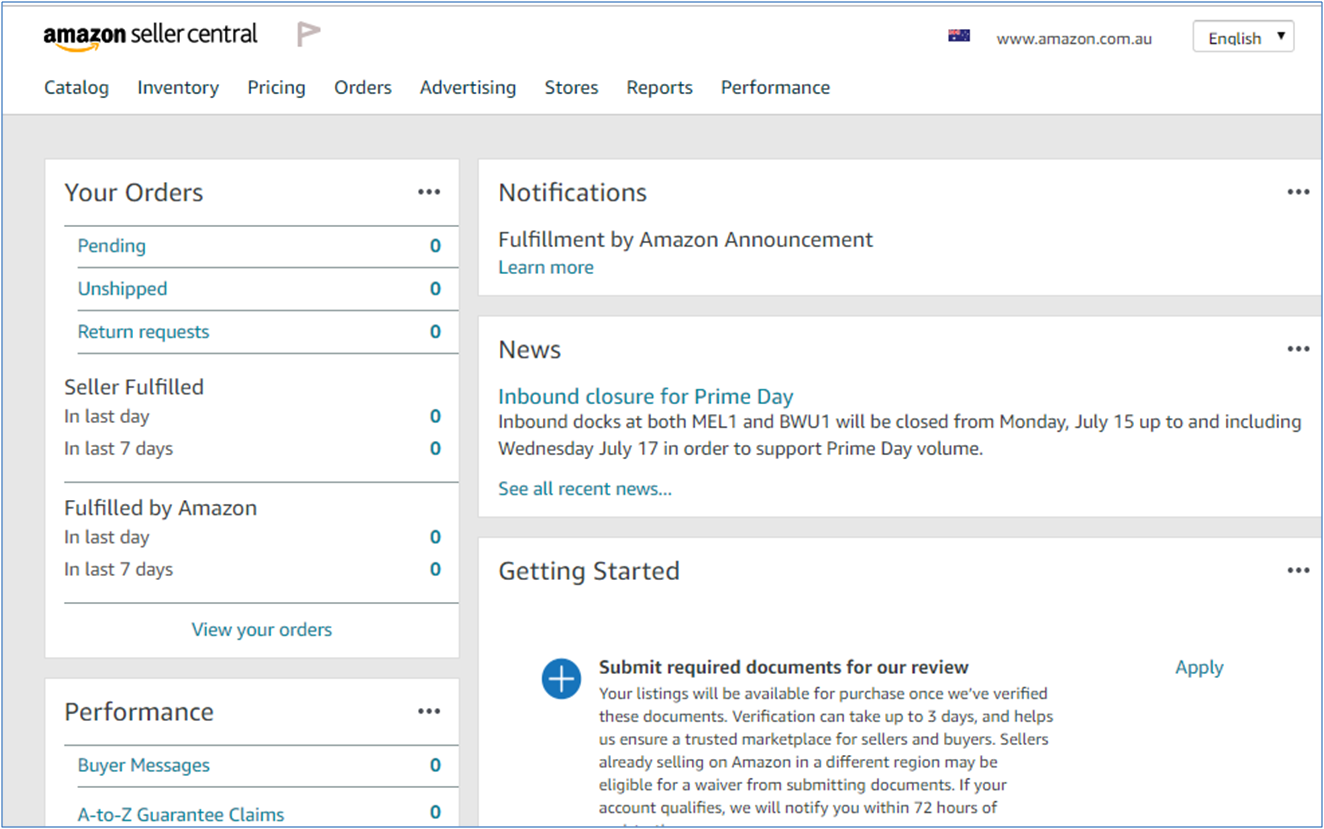Click Apply for document submission
Viewport: 1324px width, 829px height.
coord(1199,667)
